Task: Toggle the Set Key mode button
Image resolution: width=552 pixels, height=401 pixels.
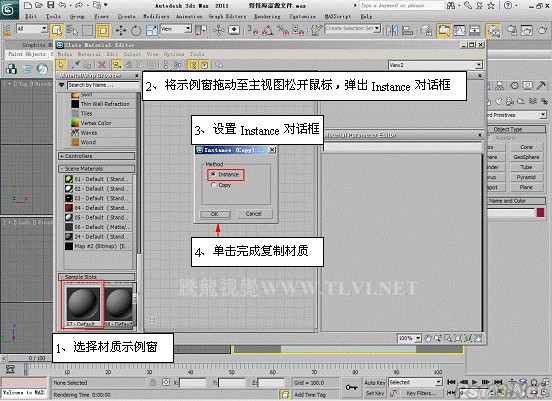Action: pyautogui.click(x=375, y=393)
